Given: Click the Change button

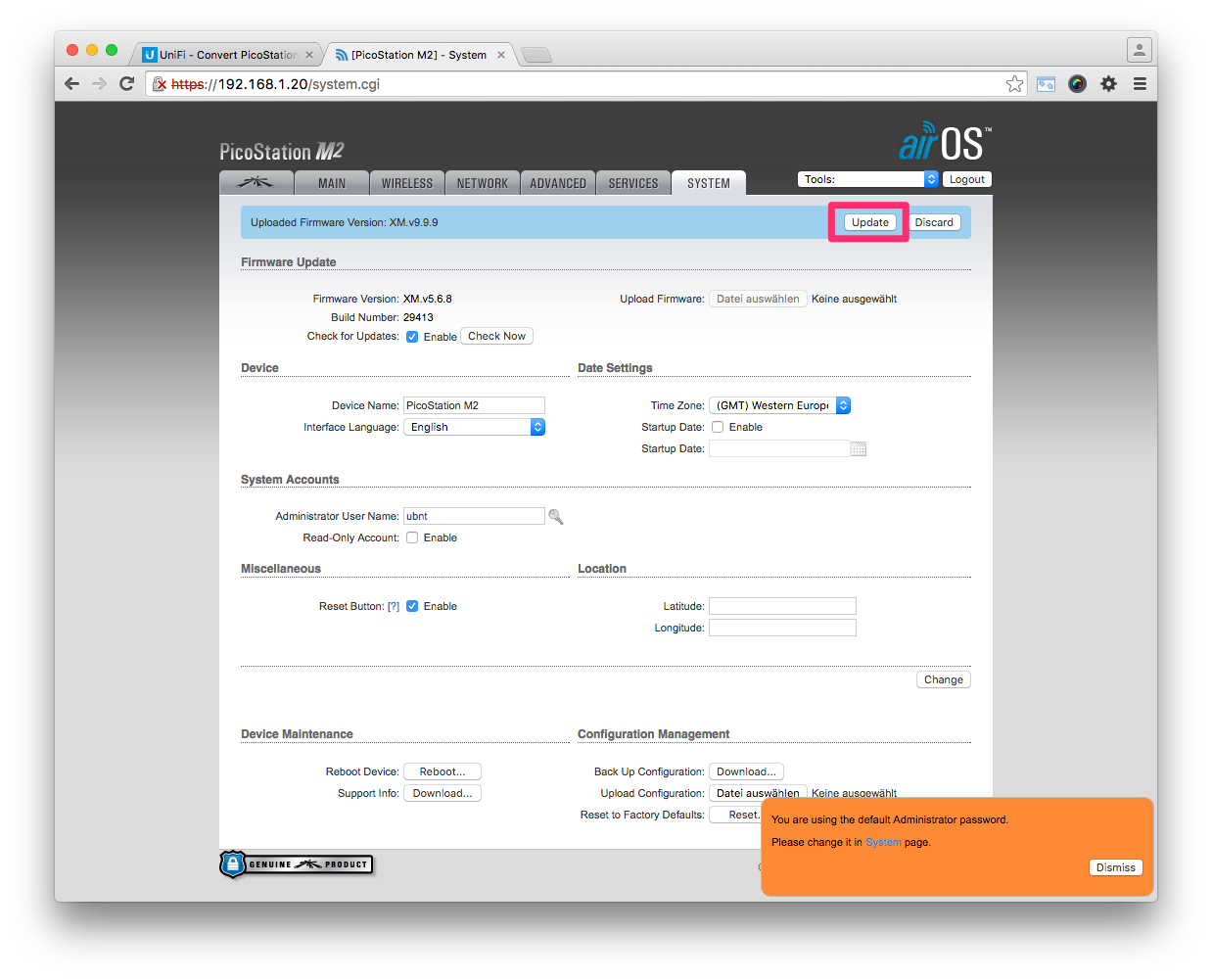Looking at the screenshot, I should [x=944, y=679].
